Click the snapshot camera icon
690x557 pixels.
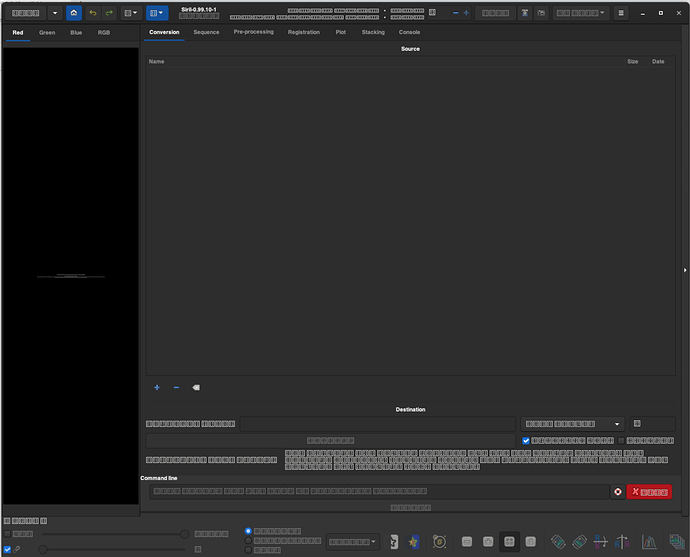pos(541,13)
